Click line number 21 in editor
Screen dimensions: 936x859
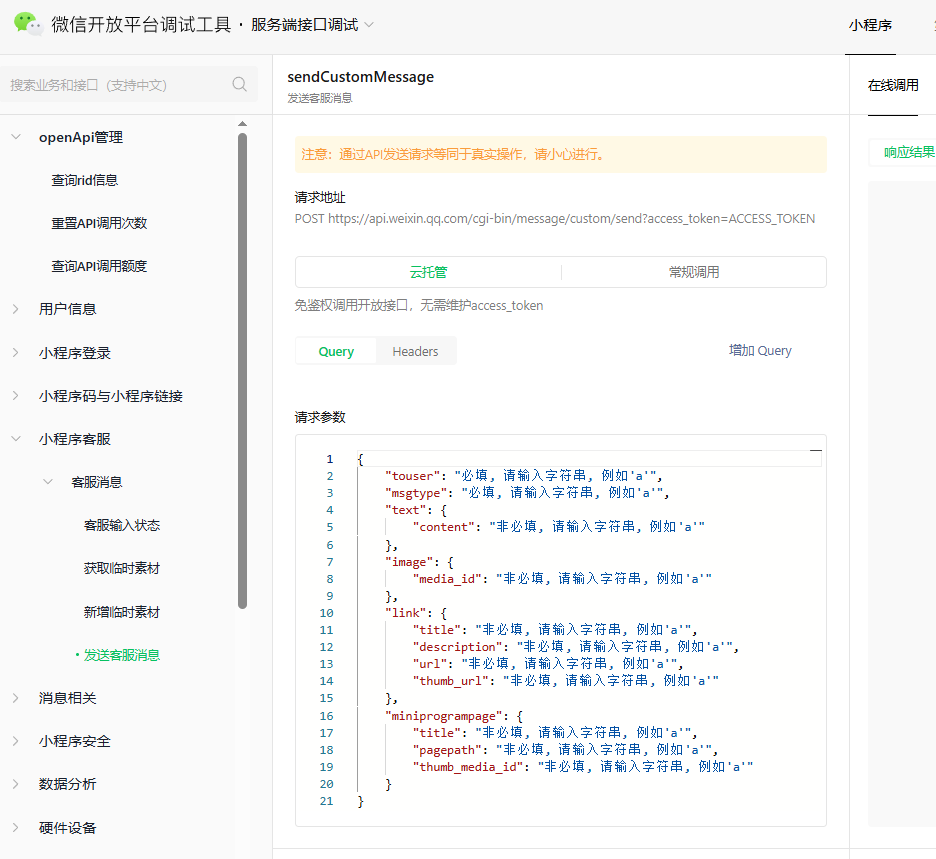point(327,801)
